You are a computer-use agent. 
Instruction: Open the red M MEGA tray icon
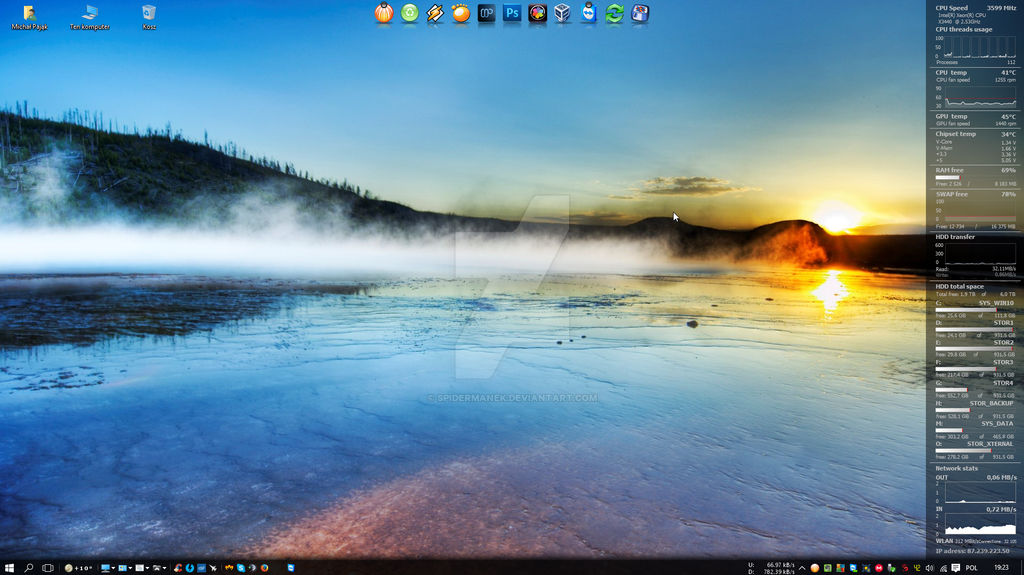pos(879,568)
